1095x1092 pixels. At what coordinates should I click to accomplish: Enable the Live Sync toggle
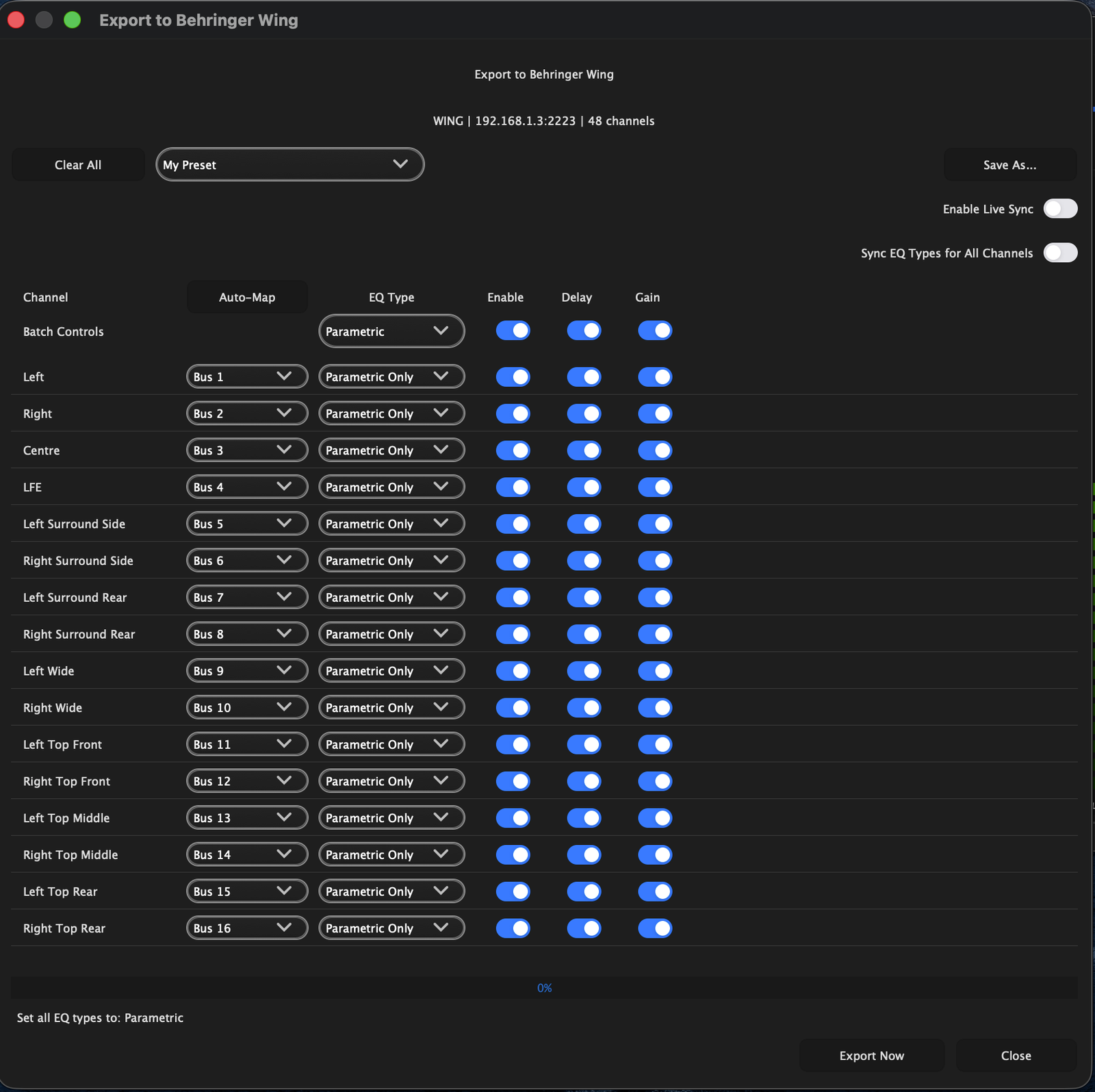[1059, 209]
